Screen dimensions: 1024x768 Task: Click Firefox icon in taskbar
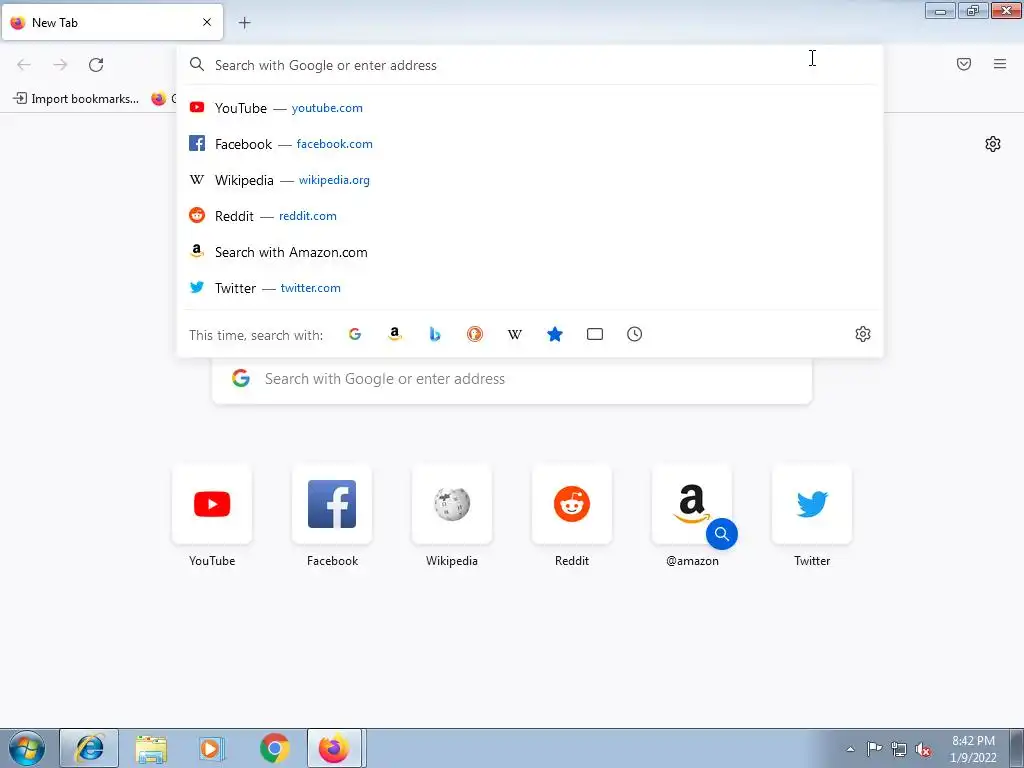click(336, 748)
